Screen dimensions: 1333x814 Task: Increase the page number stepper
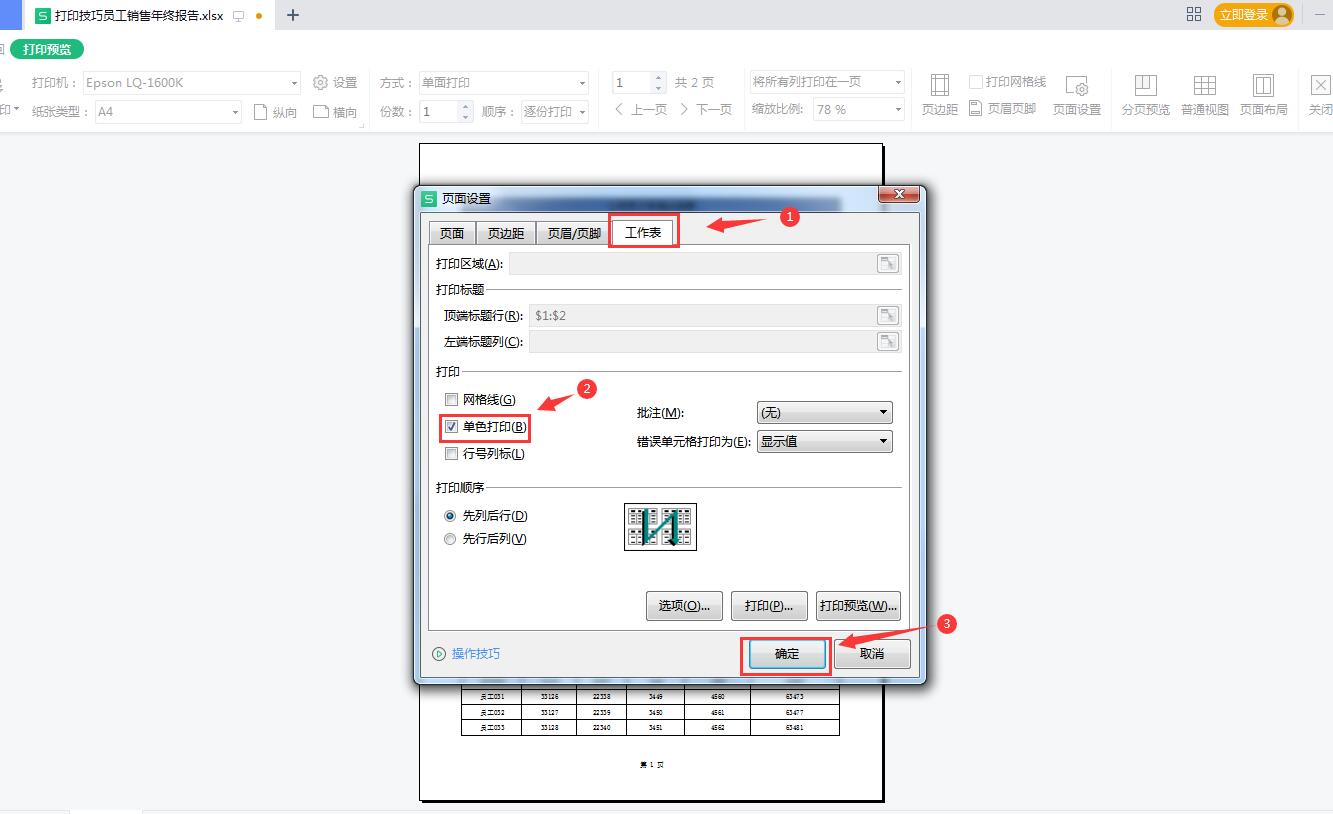click(x=658, y=78)
